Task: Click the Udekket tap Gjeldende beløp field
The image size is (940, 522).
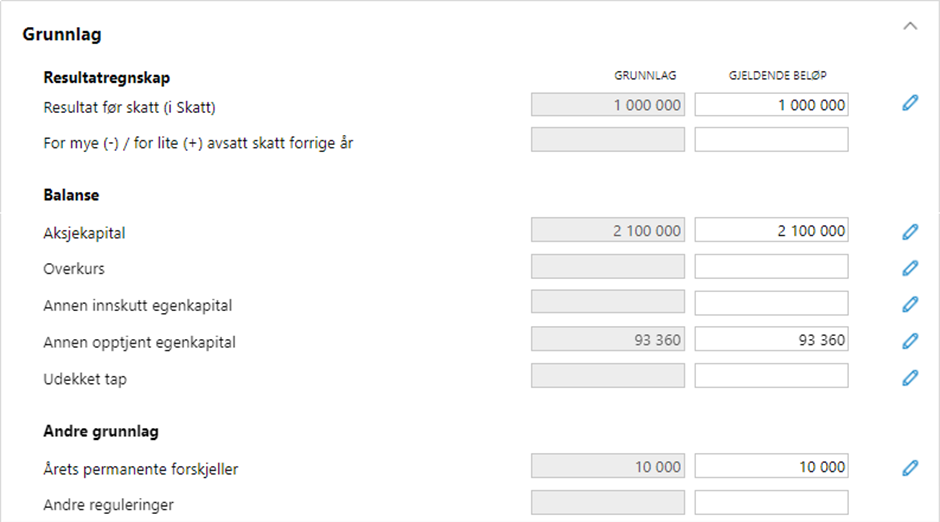Action: click(x=772, y=376)
